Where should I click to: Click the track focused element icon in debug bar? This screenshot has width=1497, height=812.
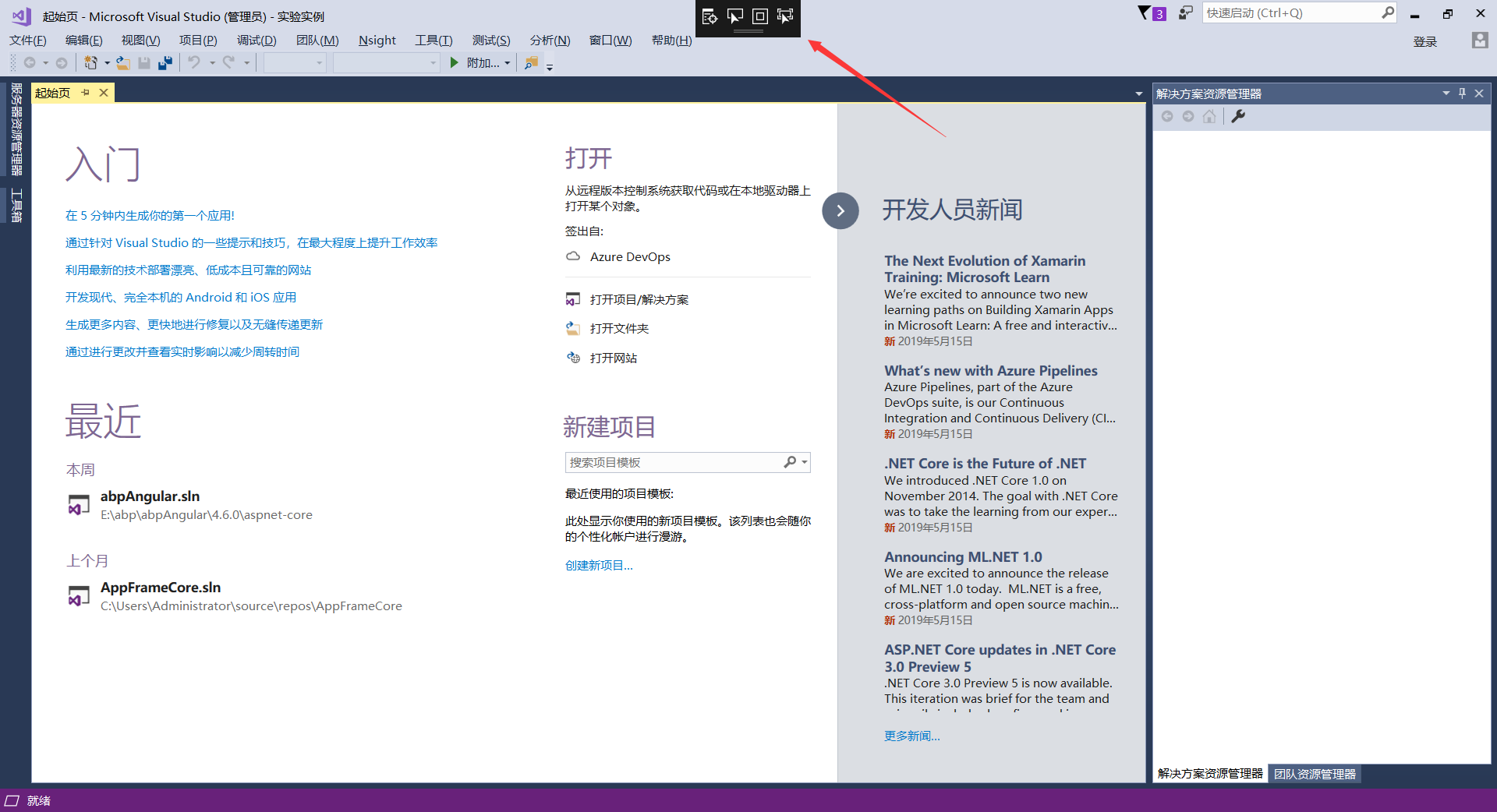[x=785, y=16]
